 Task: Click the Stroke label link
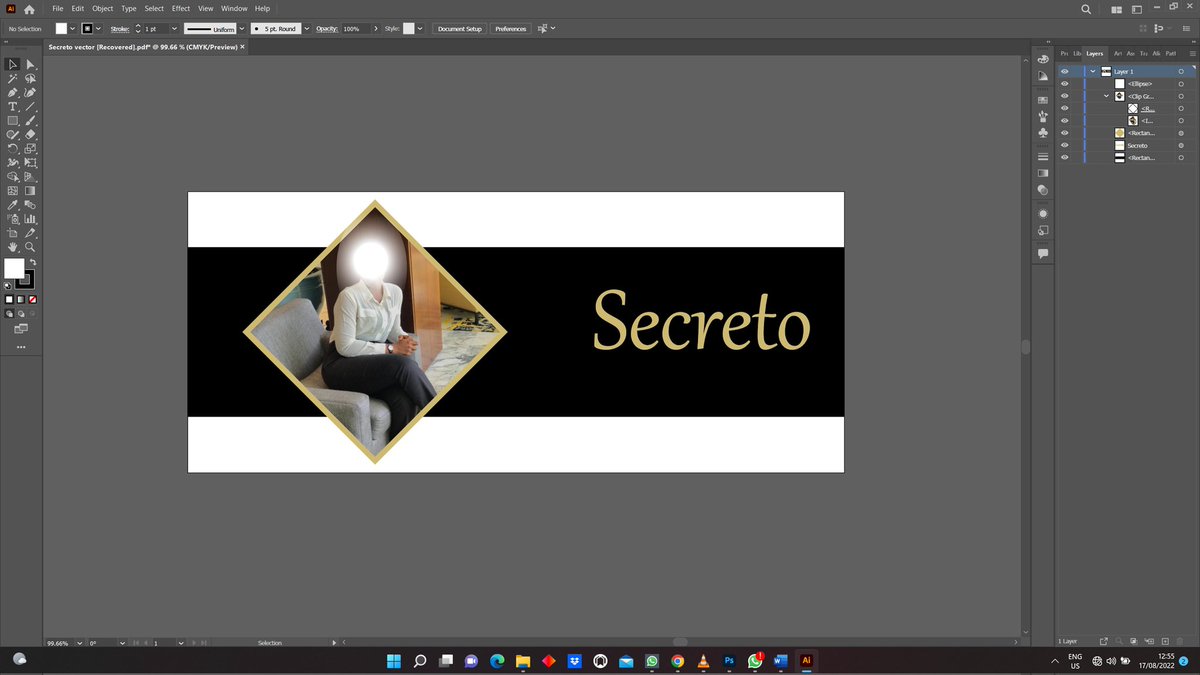coord(119,29)
